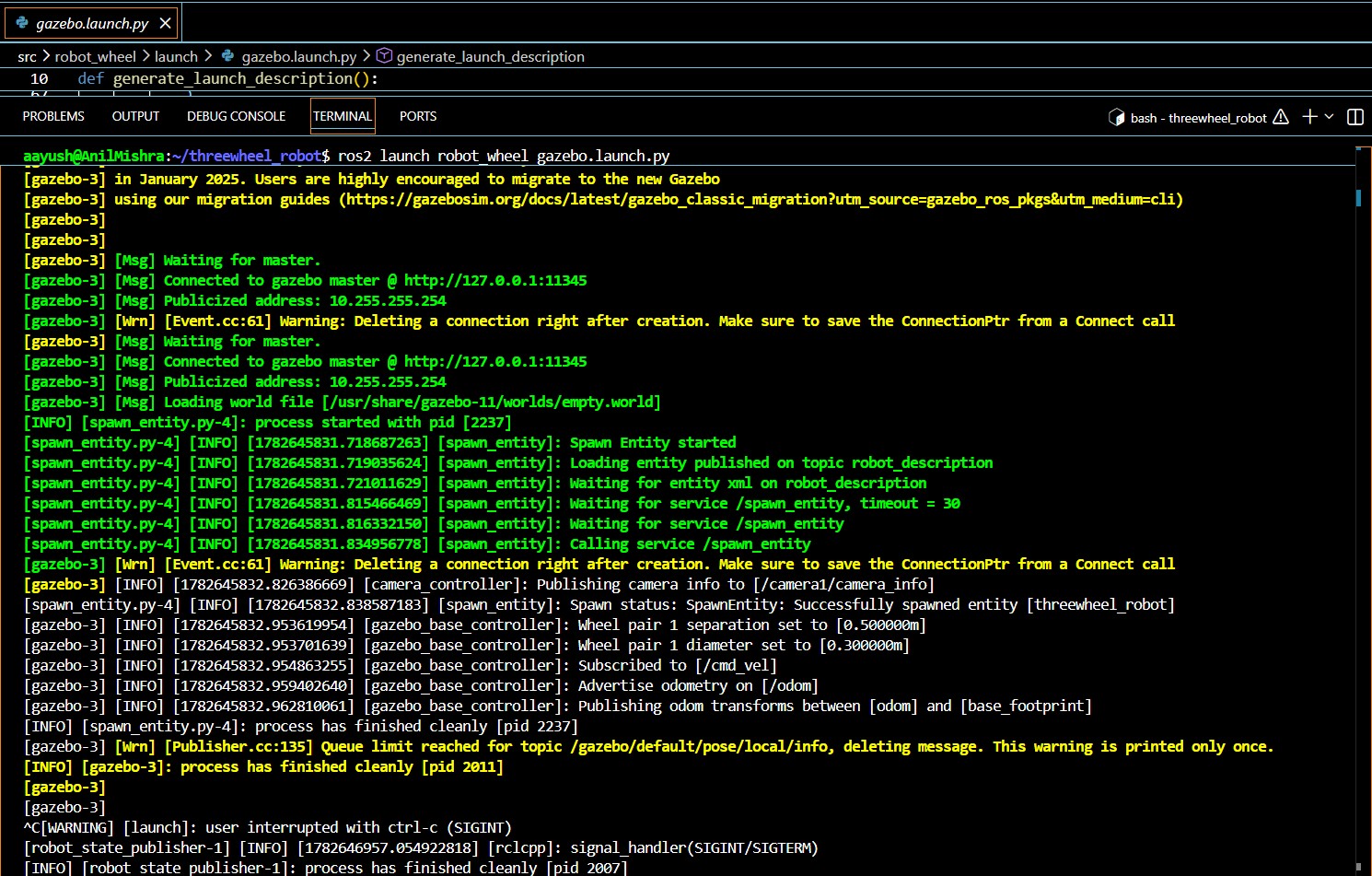Click the def keyword on line 10
1372x876 pixels.
pyautogui.click(x=90, y=78)
